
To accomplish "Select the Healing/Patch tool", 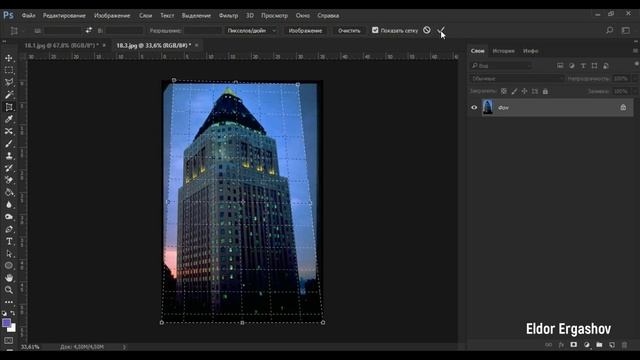I will pyautogui.click(x=9, y=131).
